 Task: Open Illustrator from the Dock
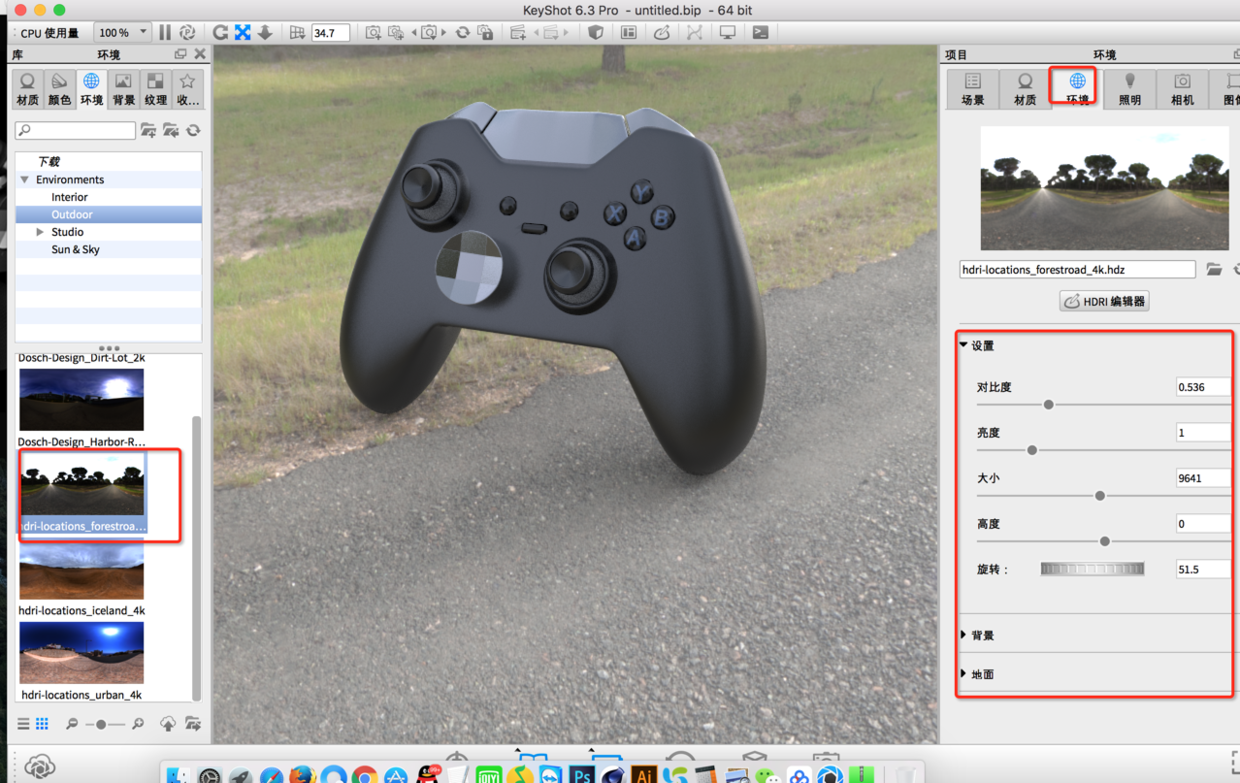pyautogui.click(x=644, y=774)
